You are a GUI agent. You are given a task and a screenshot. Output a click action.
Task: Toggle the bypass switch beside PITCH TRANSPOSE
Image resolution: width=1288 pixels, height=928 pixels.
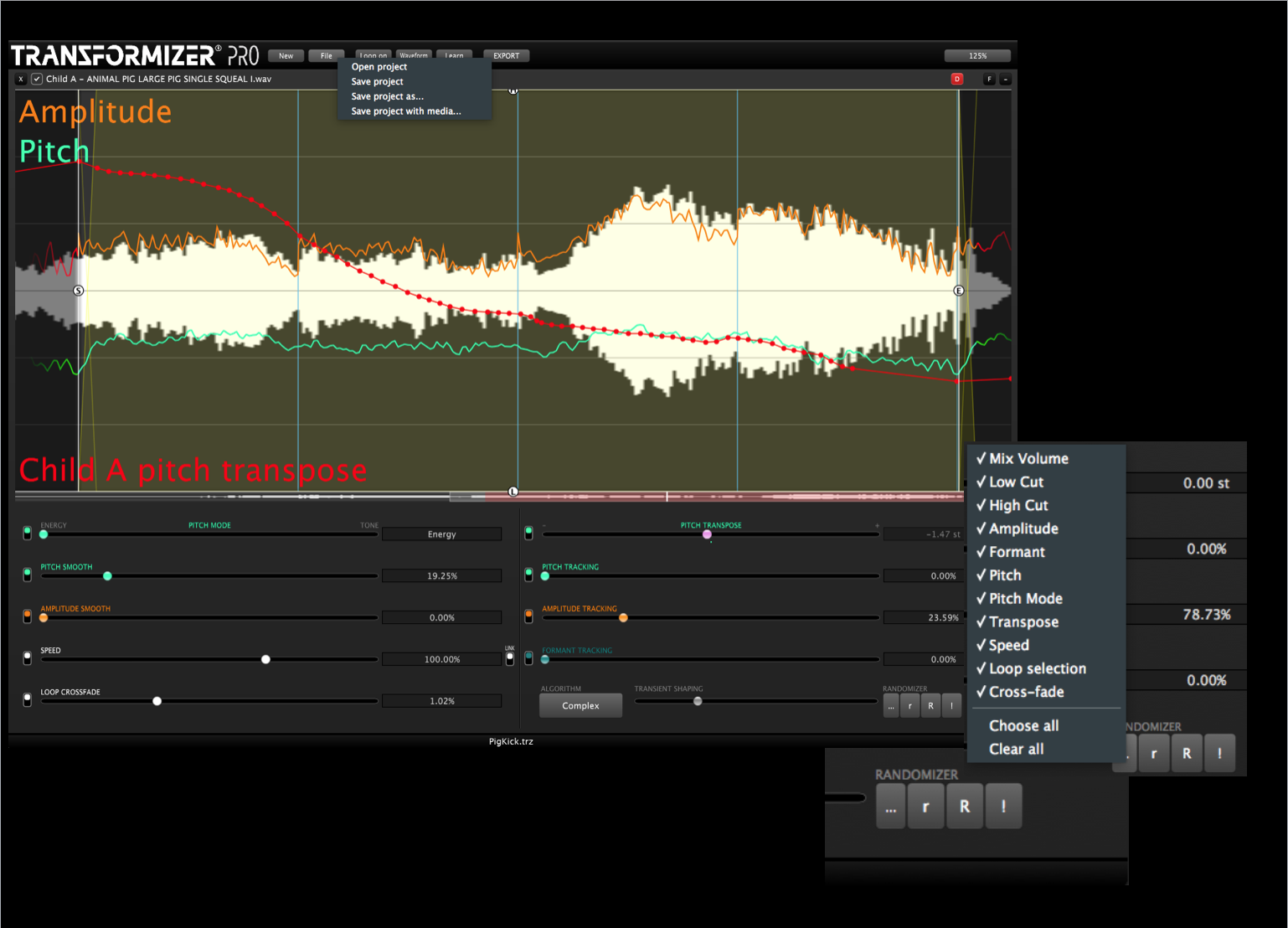click(528, 532)
